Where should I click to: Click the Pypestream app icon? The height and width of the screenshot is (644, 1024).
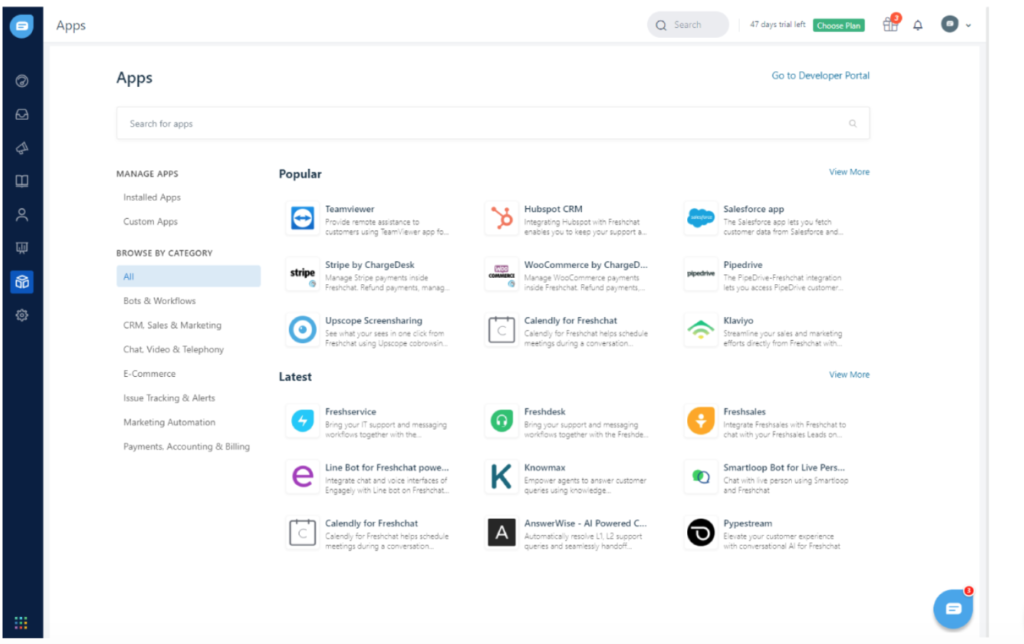[x=701, y=532]
